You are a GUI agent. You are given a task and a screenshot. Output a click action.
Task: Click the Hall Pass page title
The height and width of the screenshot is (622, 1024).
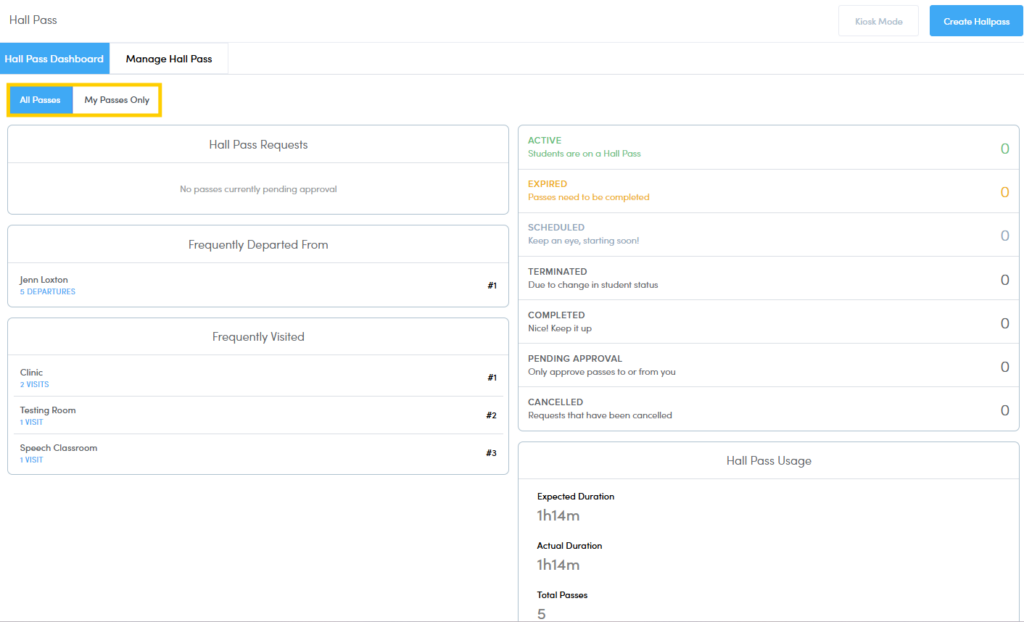[33, 20]
